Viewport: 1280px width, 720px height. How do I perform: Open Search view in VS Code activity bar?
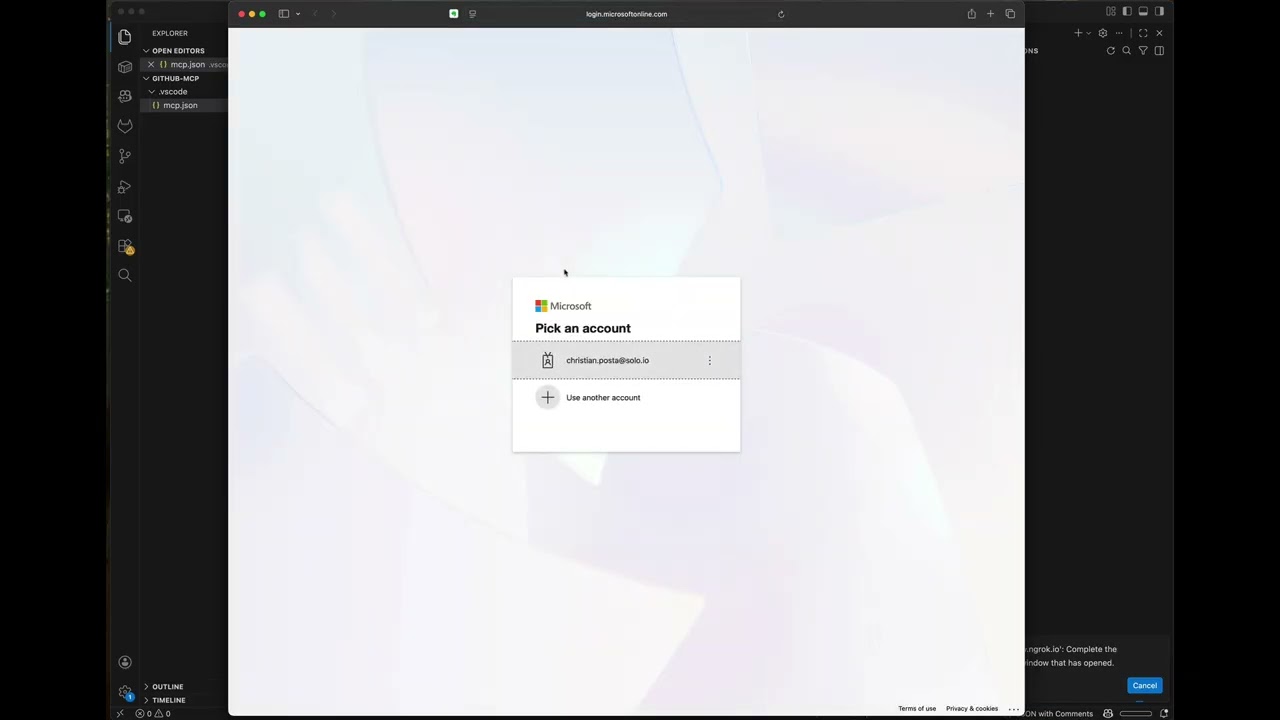point(125,275)
